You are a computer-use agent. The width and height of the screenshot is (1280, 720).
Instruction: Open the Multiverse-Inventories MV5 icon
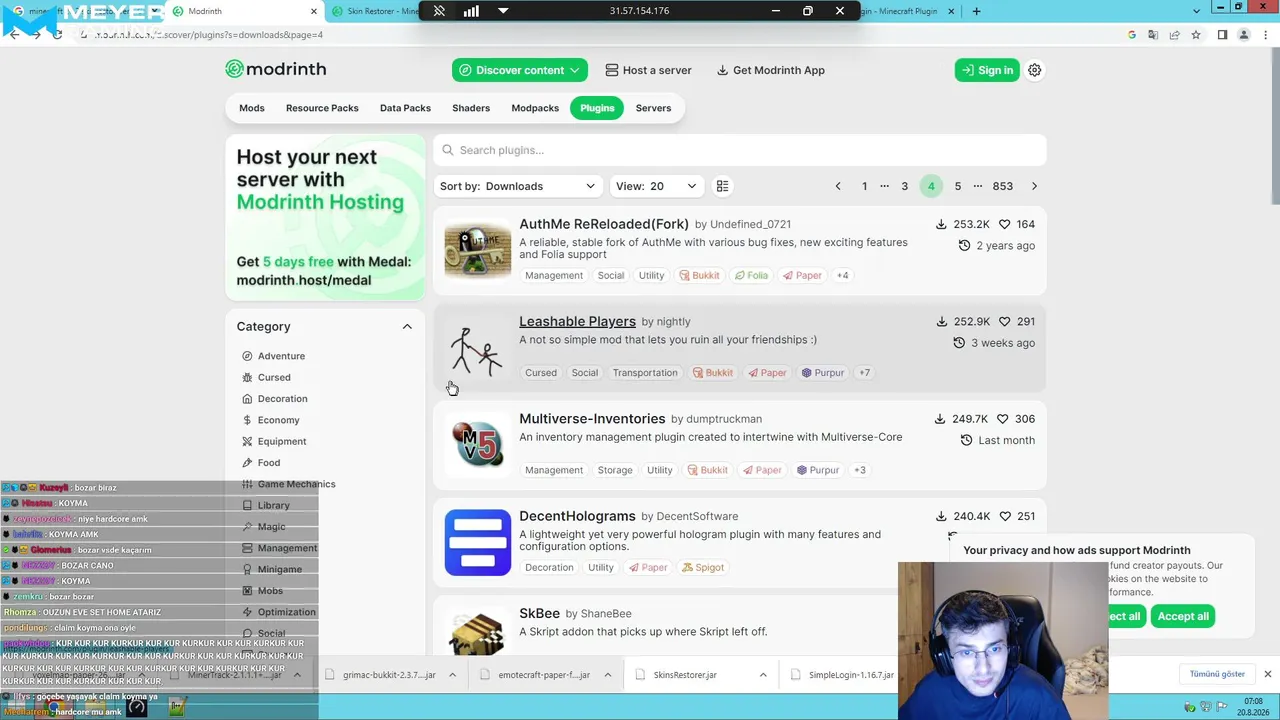[x=477, y=444]
